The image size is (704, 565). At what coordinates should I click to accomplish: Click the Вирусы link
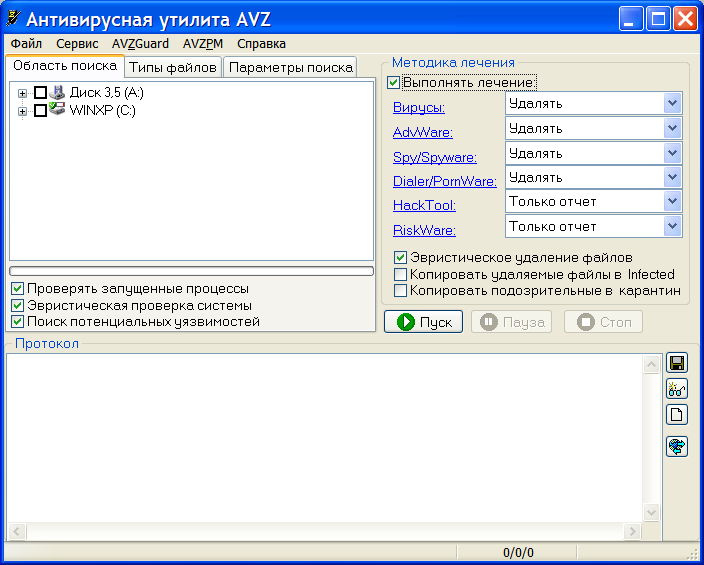pos(419,107)
